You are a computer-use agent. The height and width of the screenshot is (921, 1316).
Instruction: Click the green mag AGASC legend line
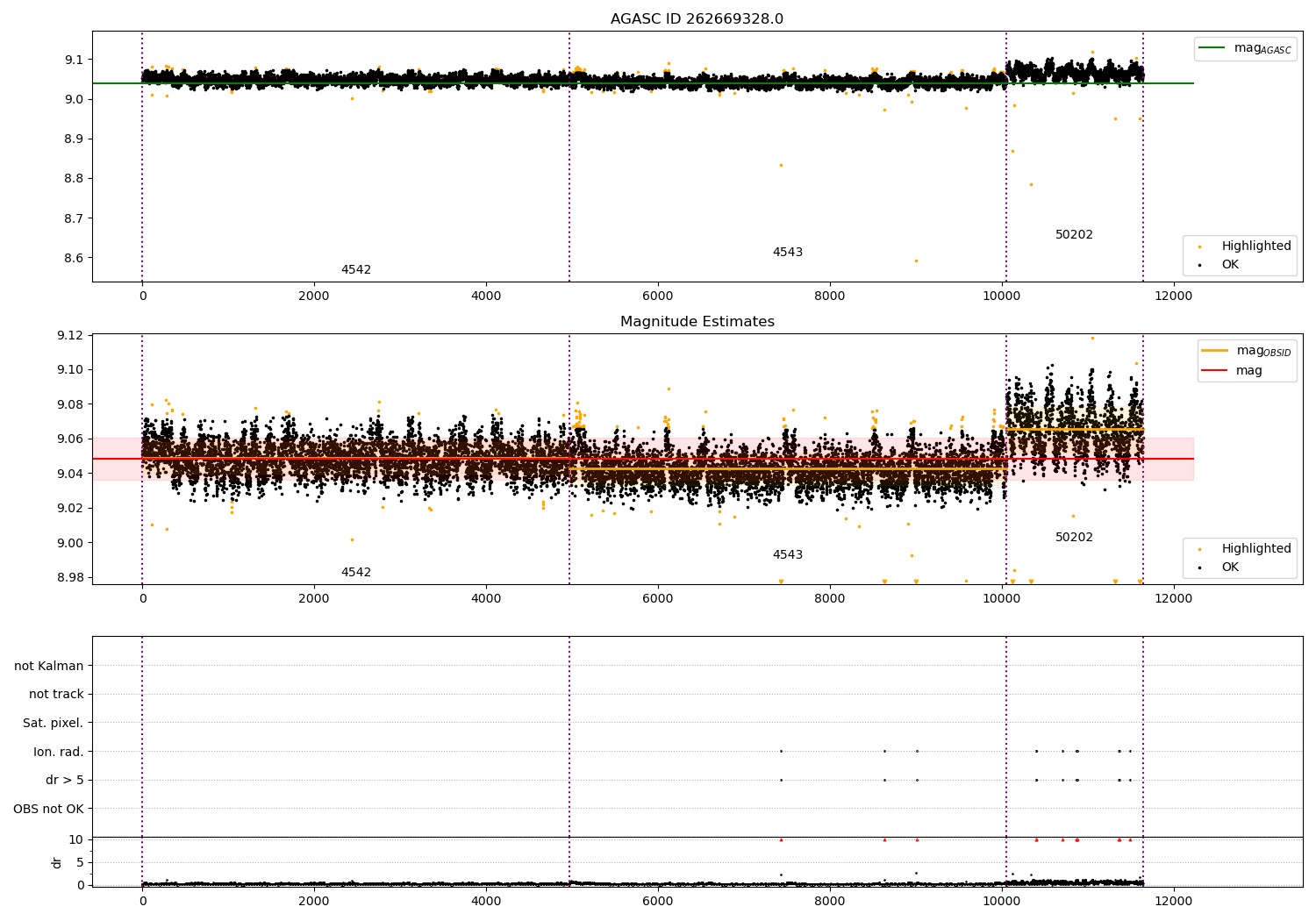[1212, 48]
